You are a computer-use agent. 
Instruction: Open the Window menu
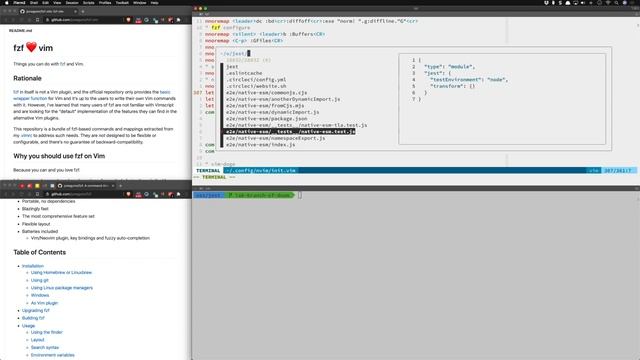point(140,2)
